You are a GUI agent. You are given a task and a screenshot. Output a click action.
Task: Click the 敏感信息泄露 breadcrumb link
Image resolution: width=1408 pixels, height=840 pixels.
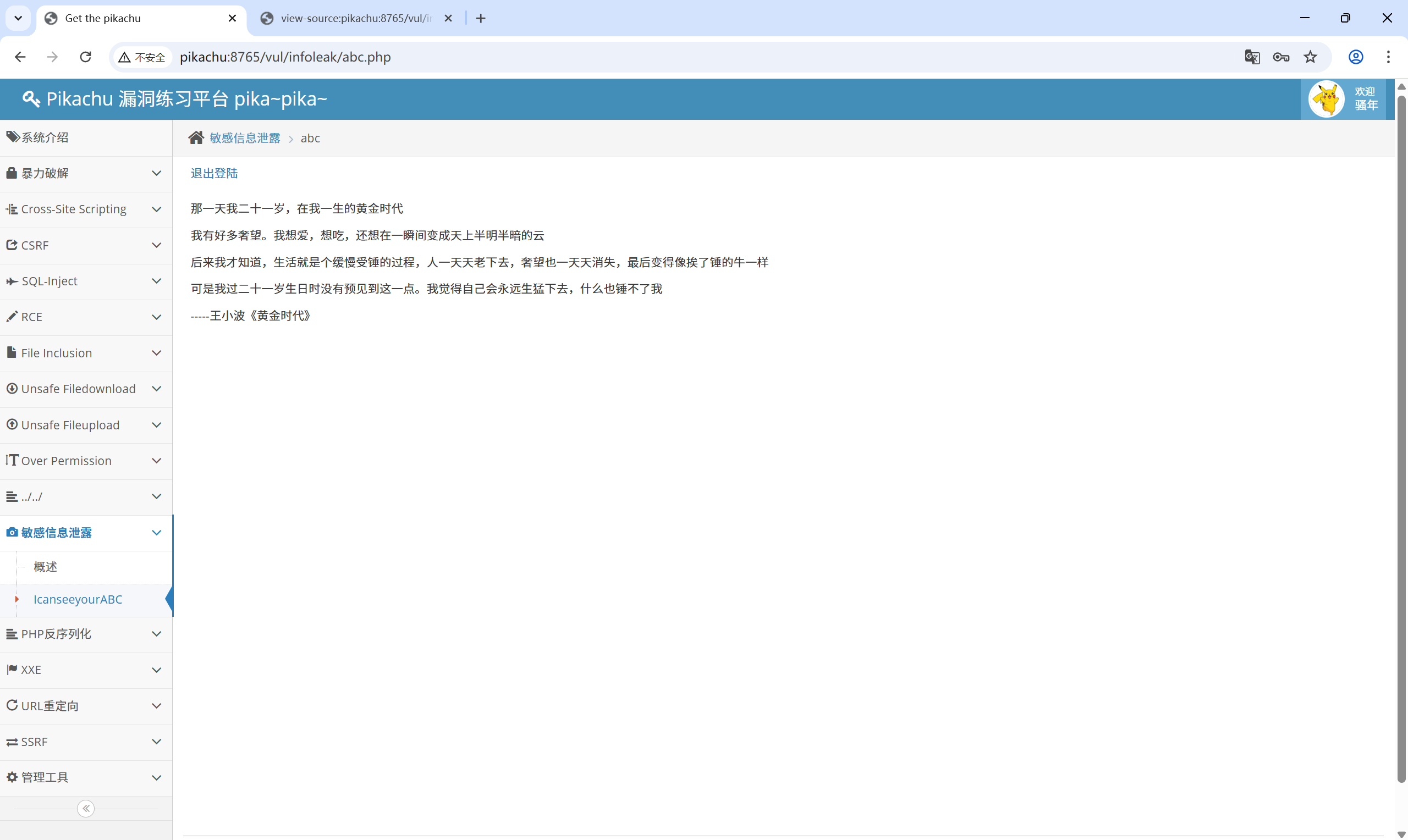(245, 138)
